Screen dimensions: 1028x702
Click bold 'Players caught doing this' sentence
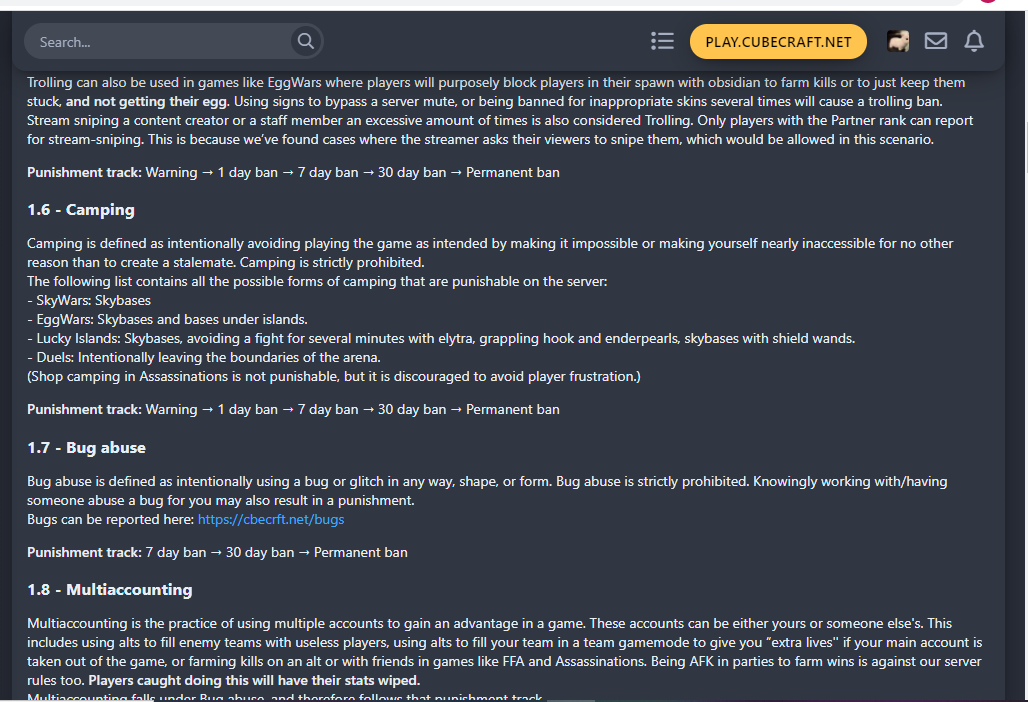coord(254,680)
